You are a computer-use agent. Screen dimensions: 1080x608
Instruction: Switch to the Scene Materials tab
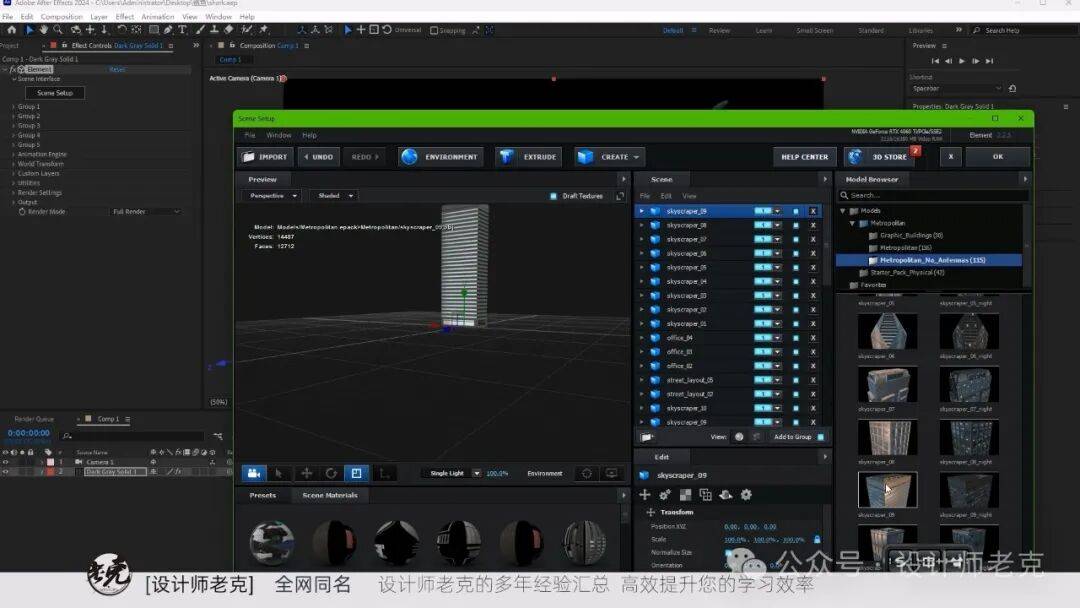[x=330, y=496]
